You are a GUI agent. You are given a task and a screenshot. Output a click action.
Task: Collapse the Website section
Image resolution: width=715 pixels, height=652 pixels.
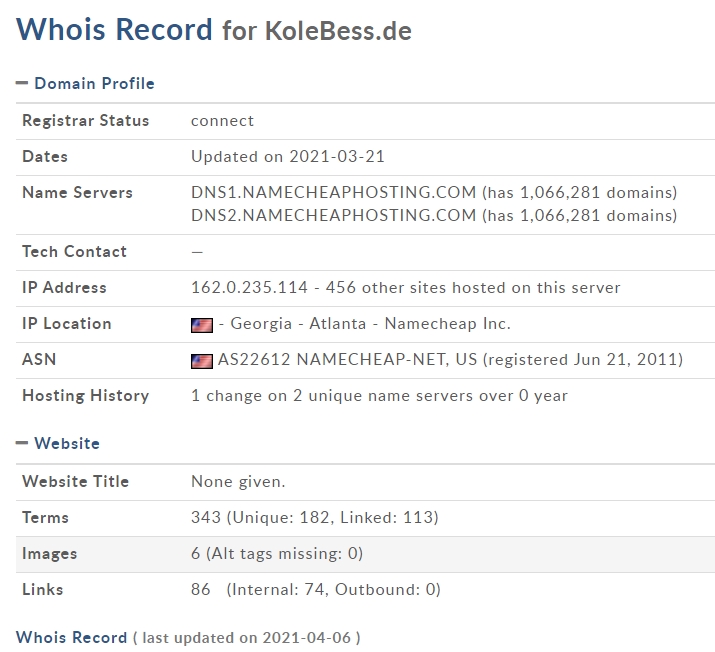(x=21, y=443)
